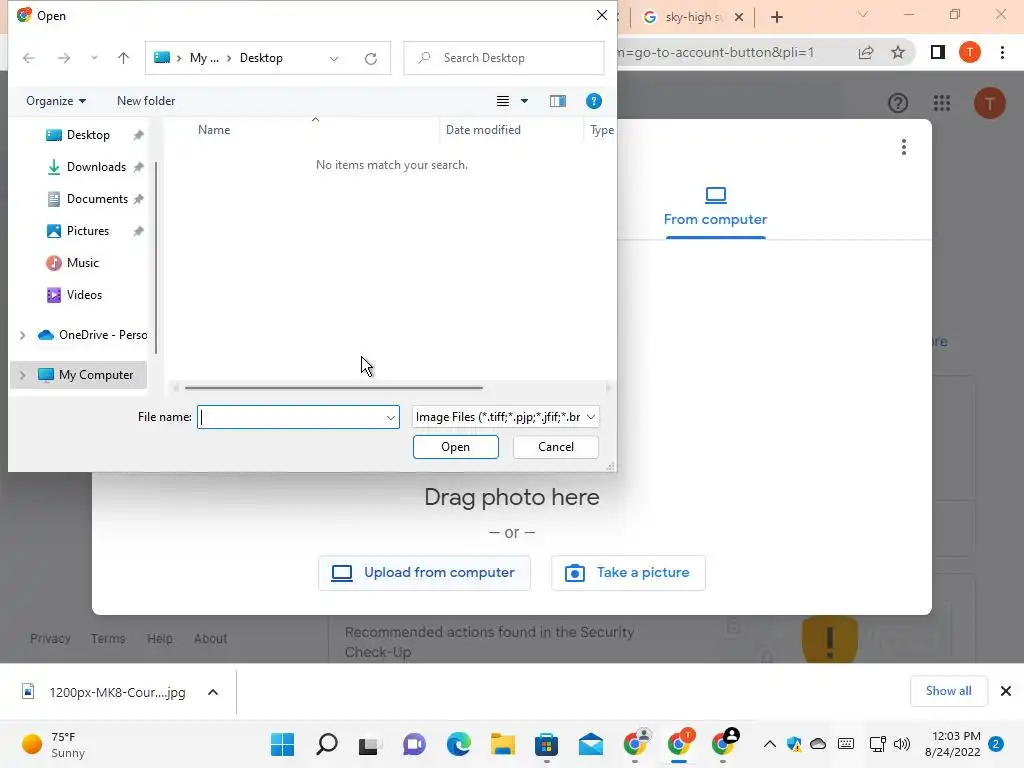Expand My Computer tree node
Image resolution: width=1024 pixels, height=768 pixels.
click(22, 375)
